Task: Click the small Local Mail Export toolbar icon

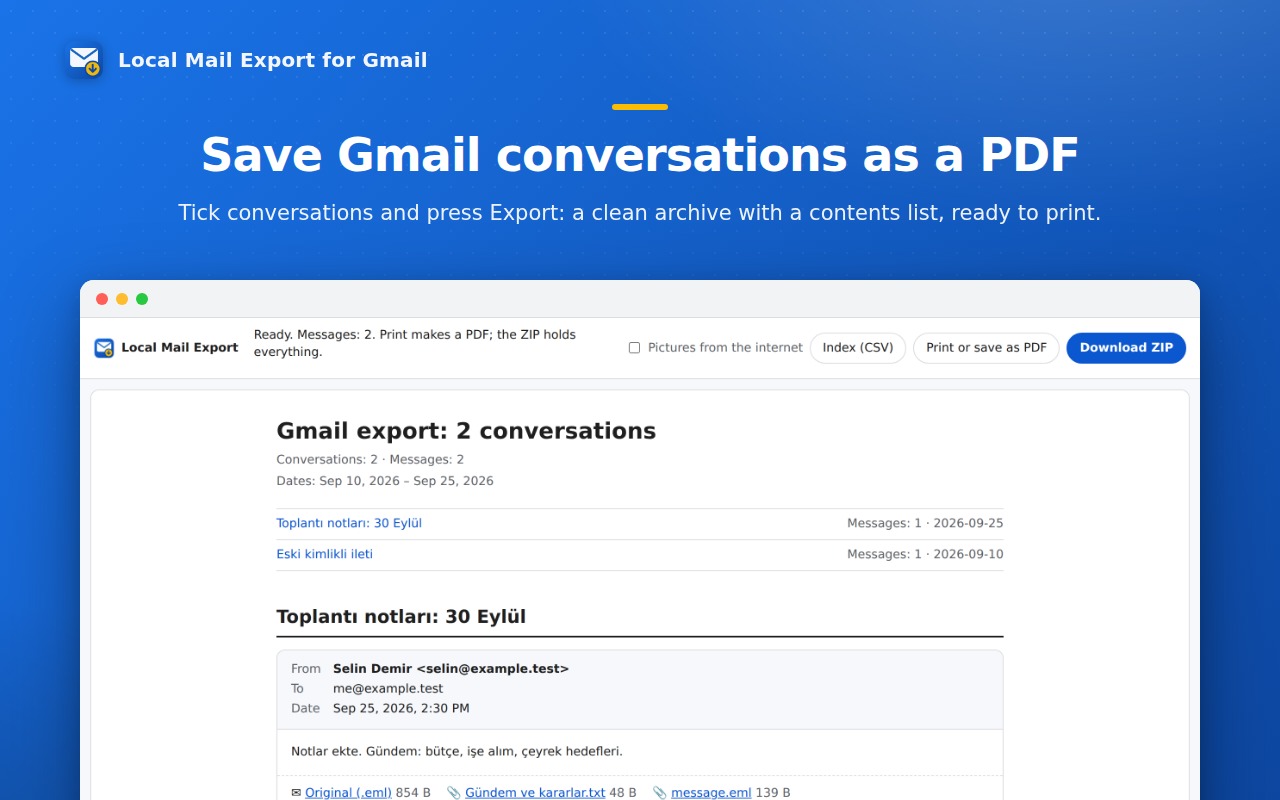Action: coord(104,348)
